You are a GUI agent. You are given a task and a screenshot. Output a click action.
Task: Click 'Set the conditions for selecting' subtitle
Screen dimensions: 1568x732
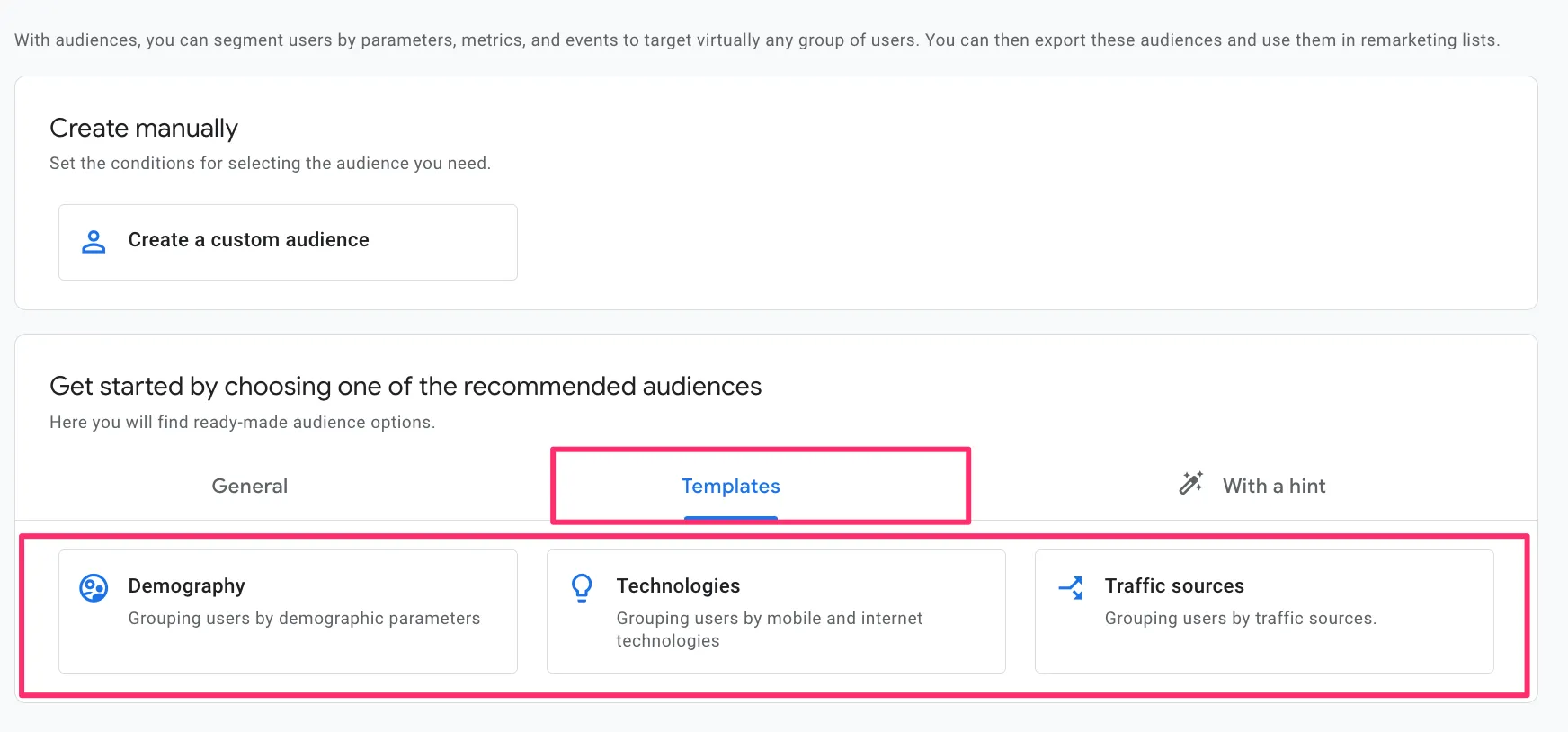tap(270, 163)
